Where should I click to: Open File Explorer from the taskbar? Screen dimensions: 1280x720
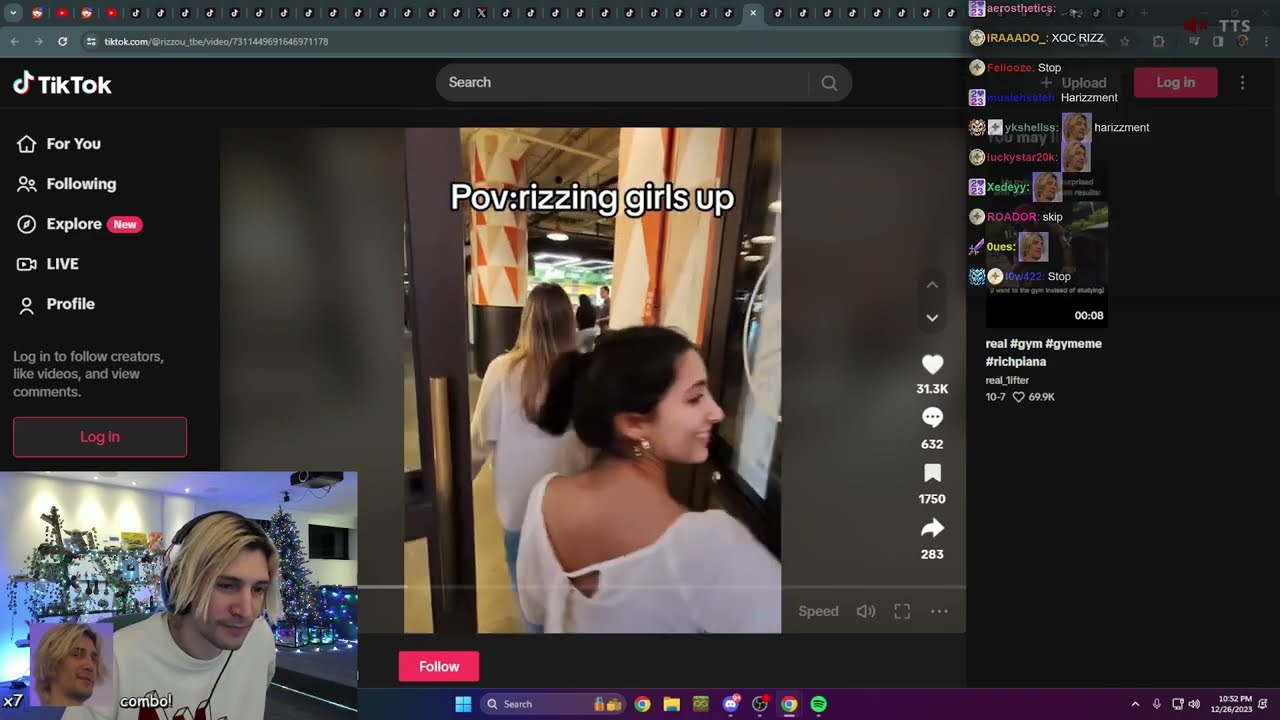point(672,704)
